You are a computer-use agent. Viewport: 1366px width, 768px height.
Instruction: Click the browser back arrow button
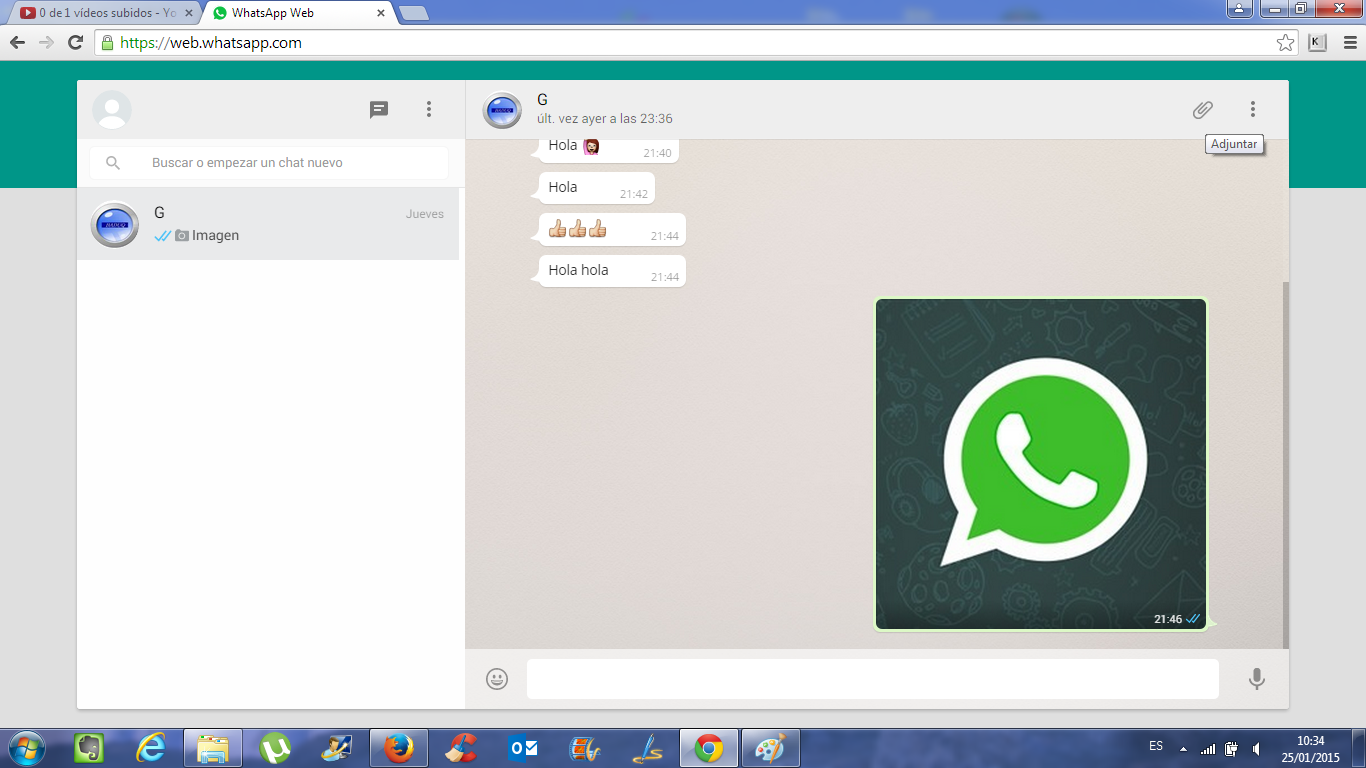pyautogui.click(x=17, y=42)
